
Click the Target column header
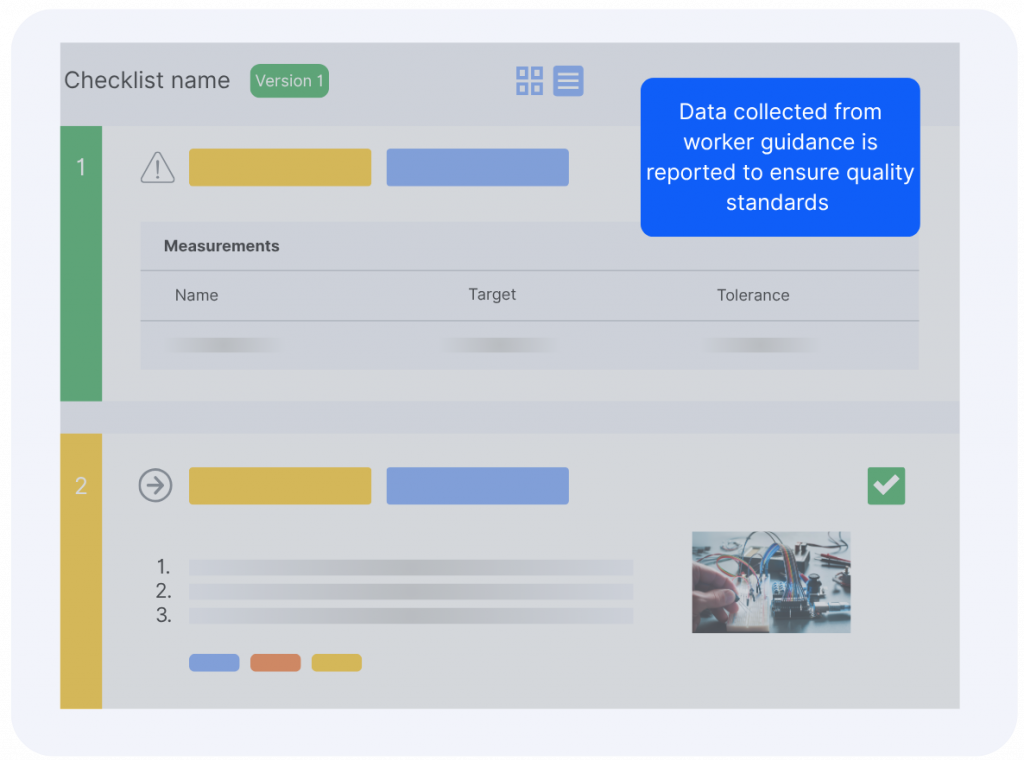(x=492, y=295)
